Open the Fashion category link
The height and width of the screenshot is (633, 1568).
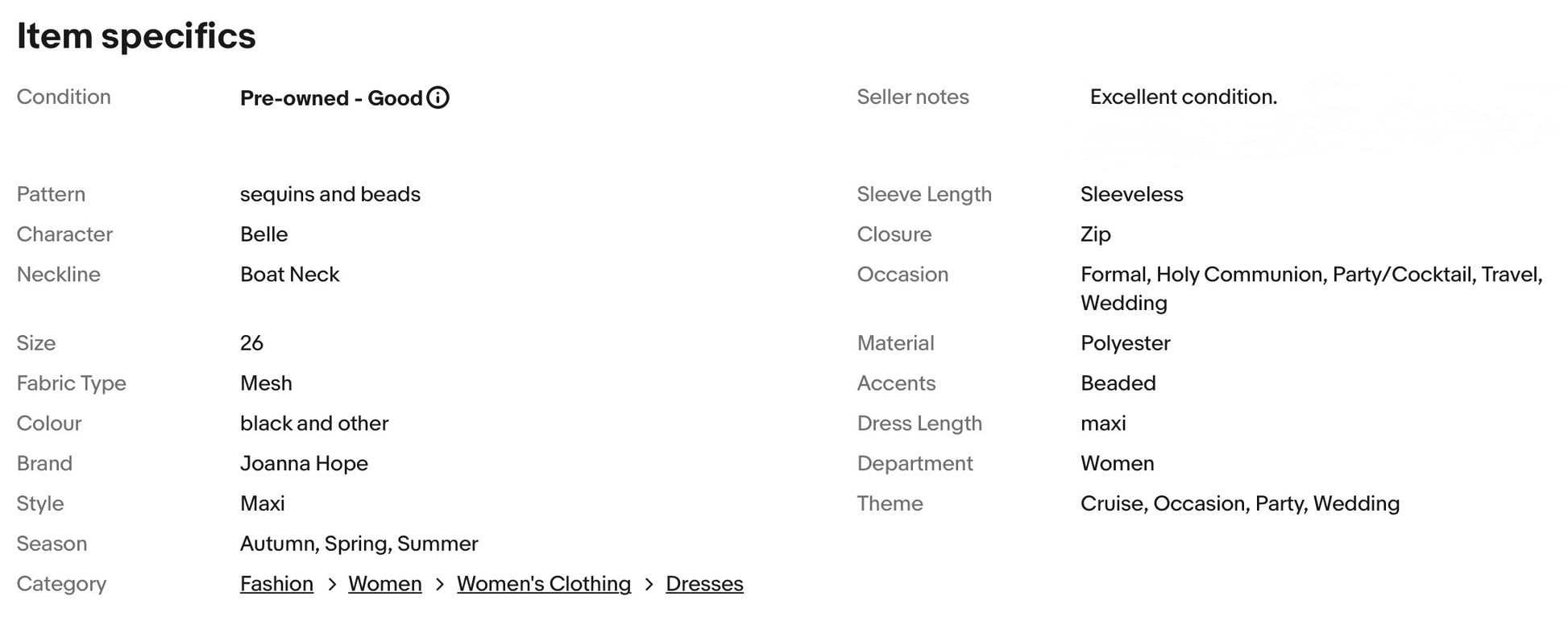(x=276, y=584)
